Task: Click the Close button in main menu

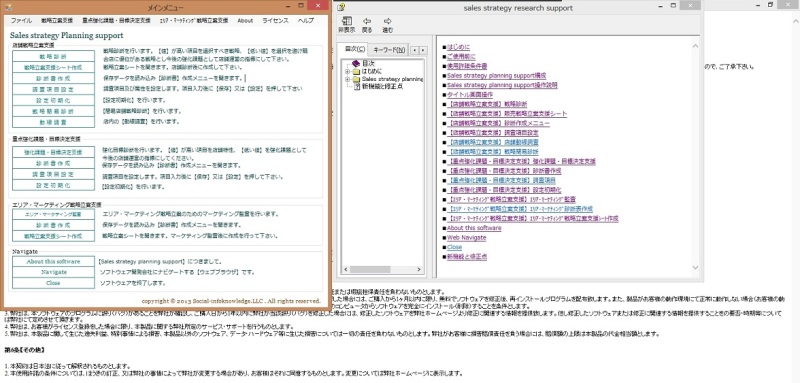Action: (x=54, y=283)
